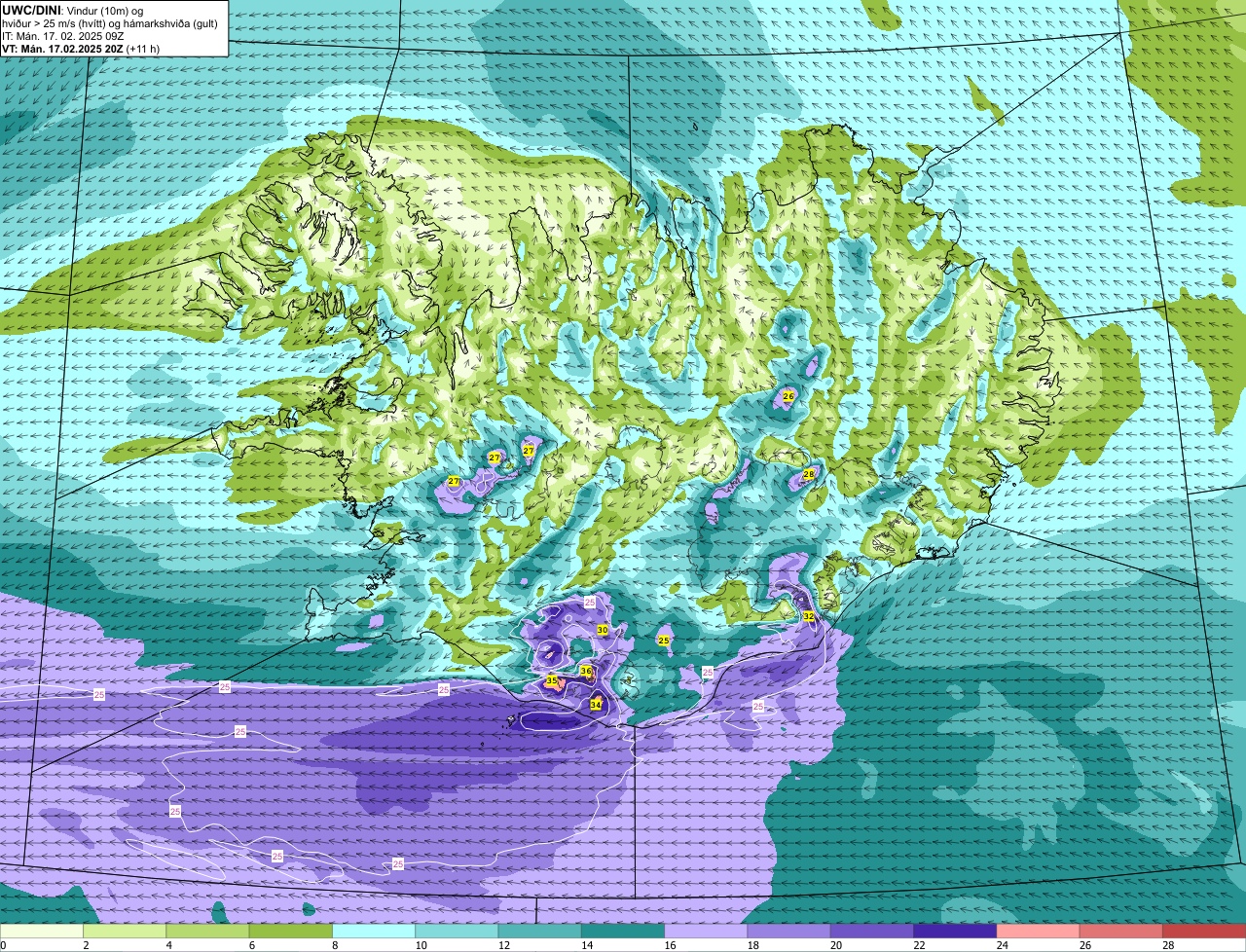Viewport: 1246px width, 952px height.
Task: Click the yellow max gust label 32
Action: point(809,616)
